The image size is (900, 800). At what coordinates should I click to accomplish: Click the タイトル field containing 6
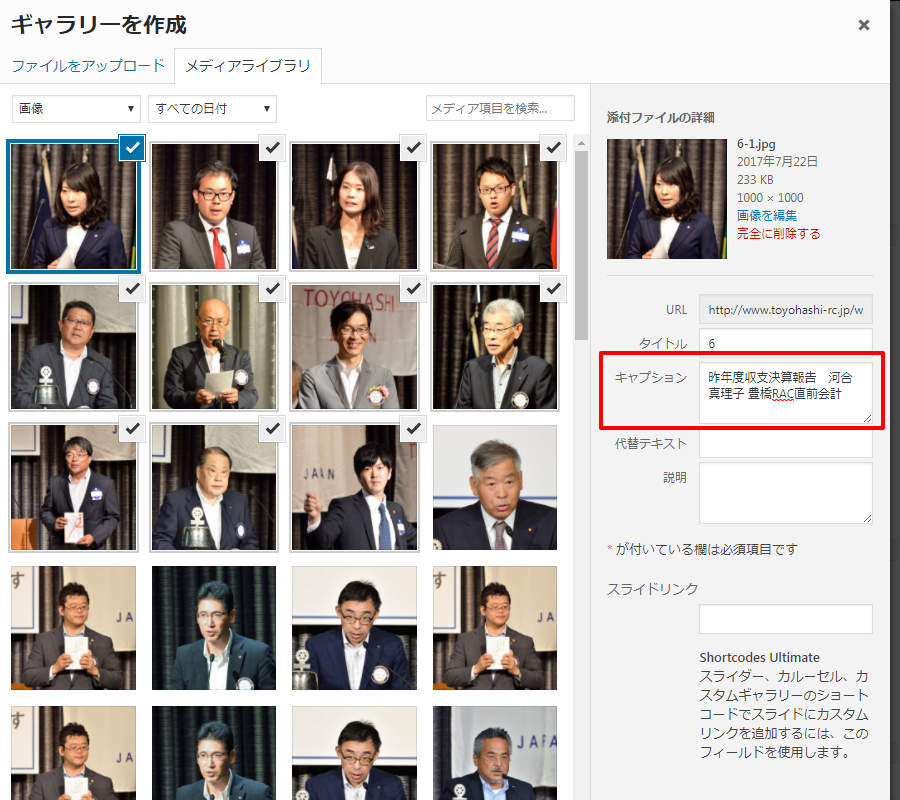tap(785, 343)
